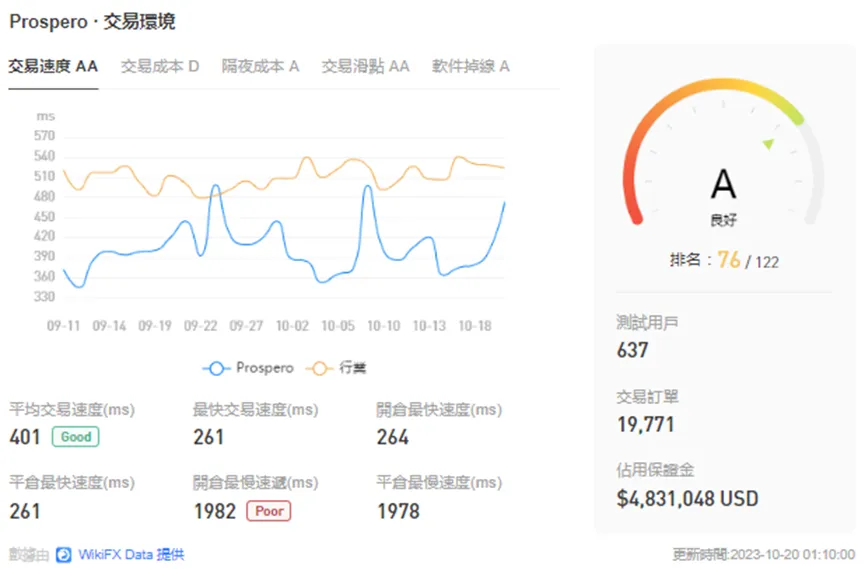
Task: Click the 09-22 date on chart axis
Action: [201, 326]
